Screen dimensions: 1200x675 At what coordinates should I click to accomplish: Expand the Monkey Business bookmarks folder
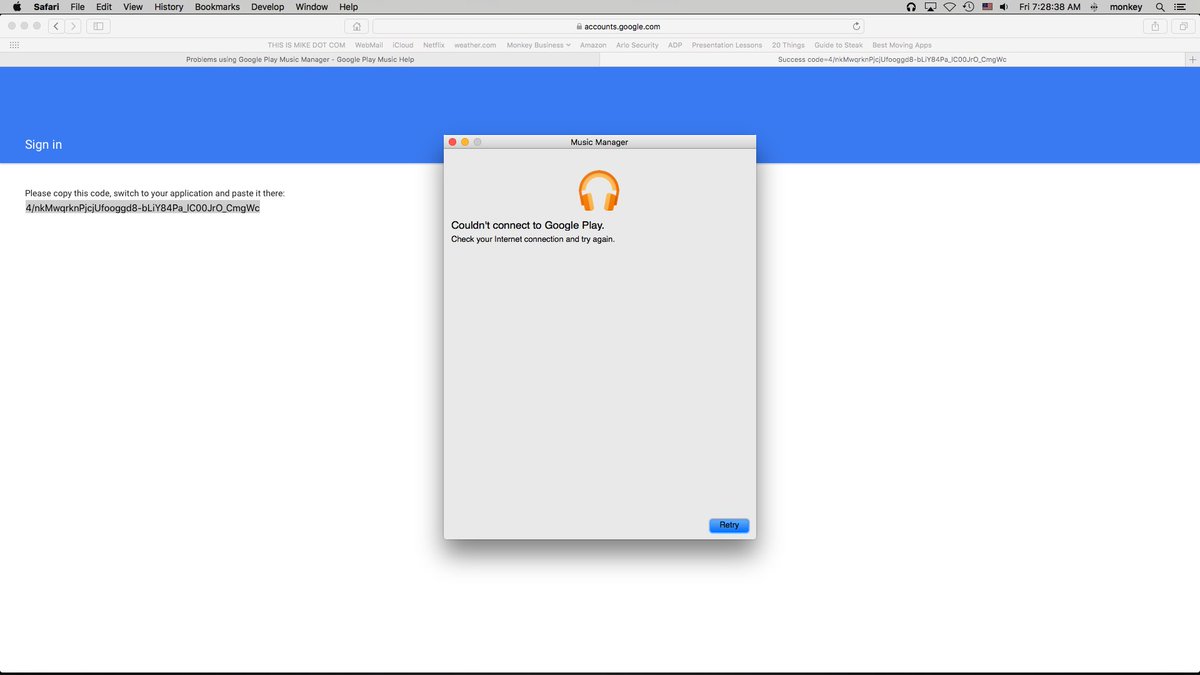pos(538,45)
